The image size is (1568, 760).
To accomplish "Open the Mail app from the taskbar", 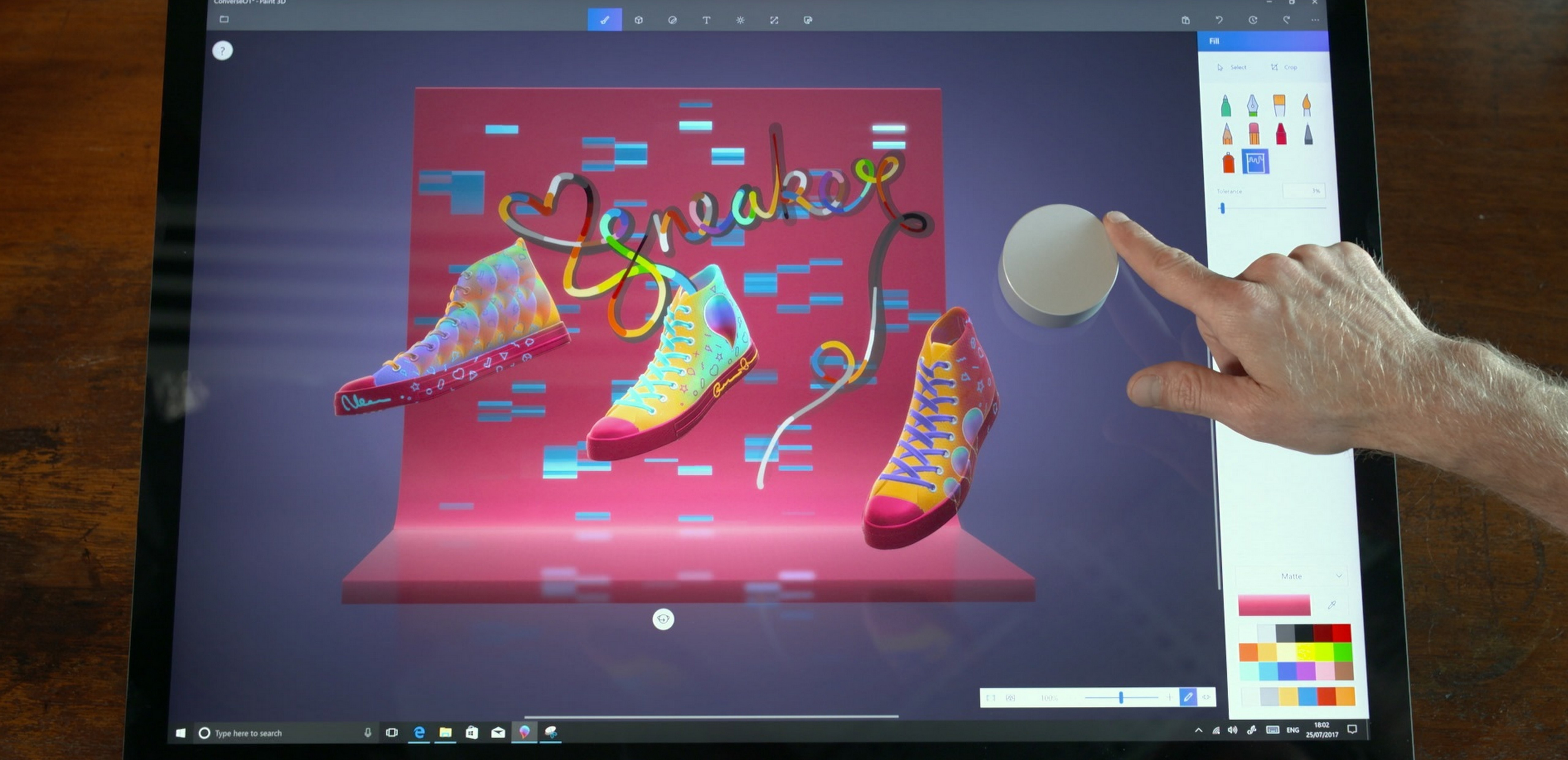I will [x=498, y=733].
